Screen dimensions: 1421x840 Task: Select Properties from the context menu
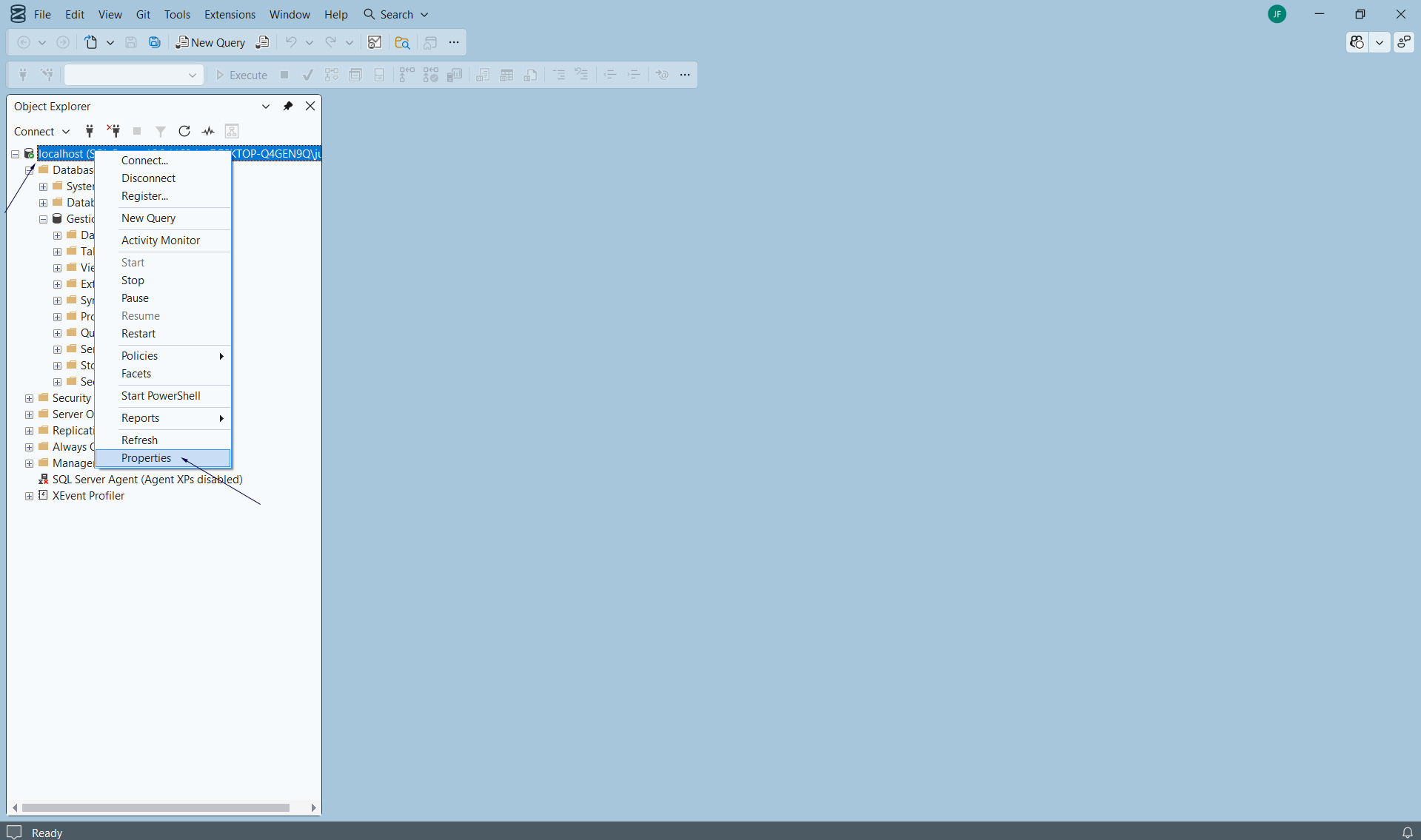[x=146, y=458]
